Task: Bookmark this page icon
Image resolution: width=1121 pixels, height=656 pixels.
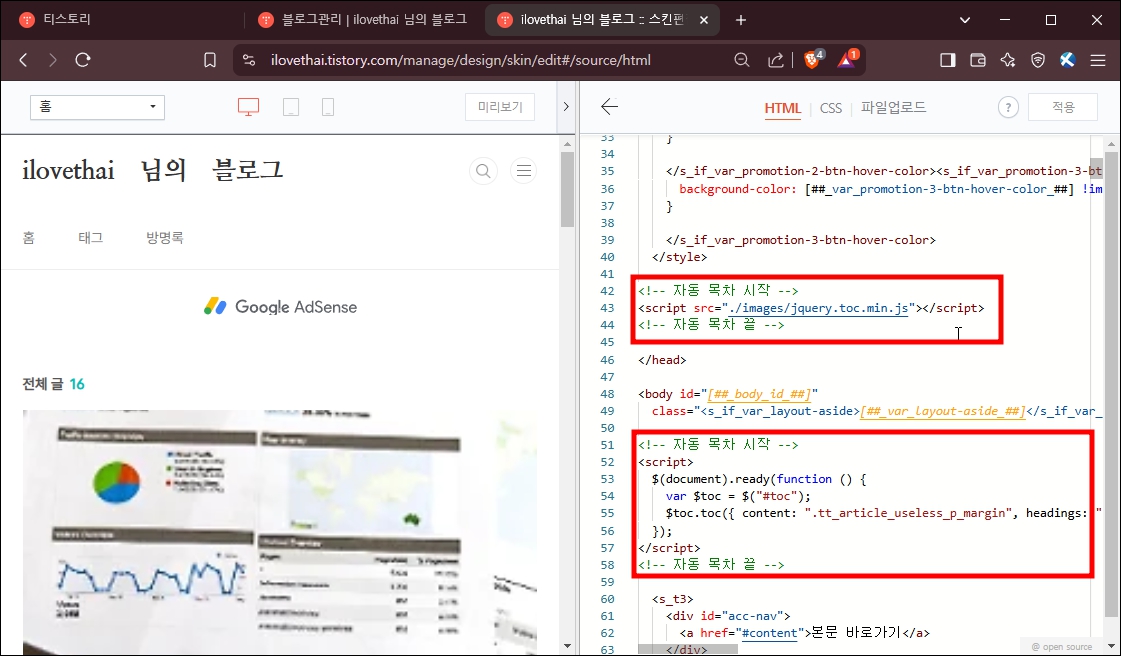Action: (209, 60)
